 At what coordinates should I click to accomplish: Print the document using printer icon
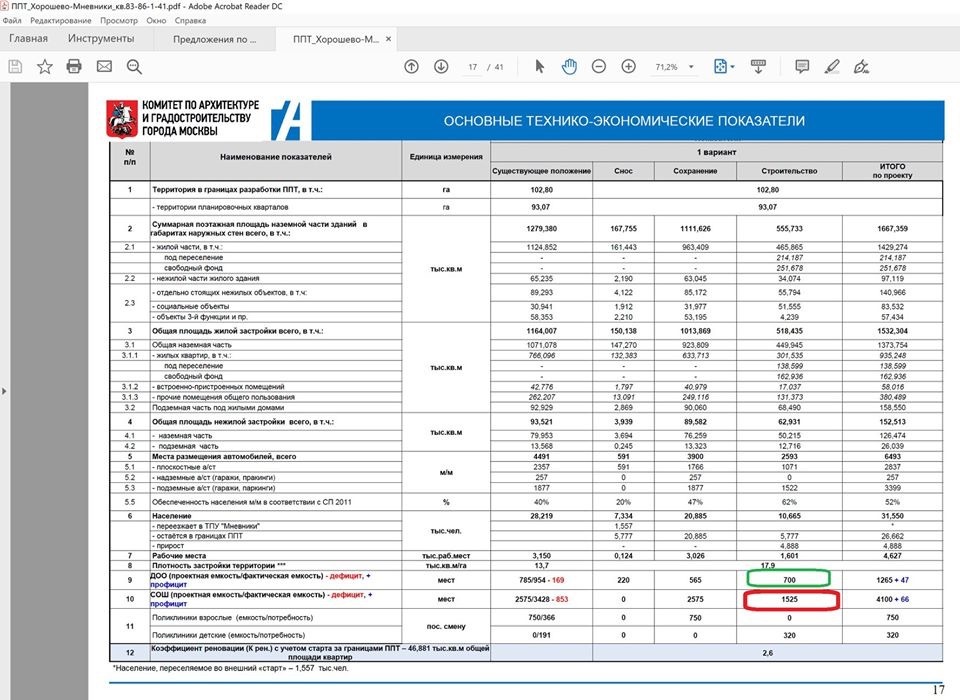coord(74,66)
